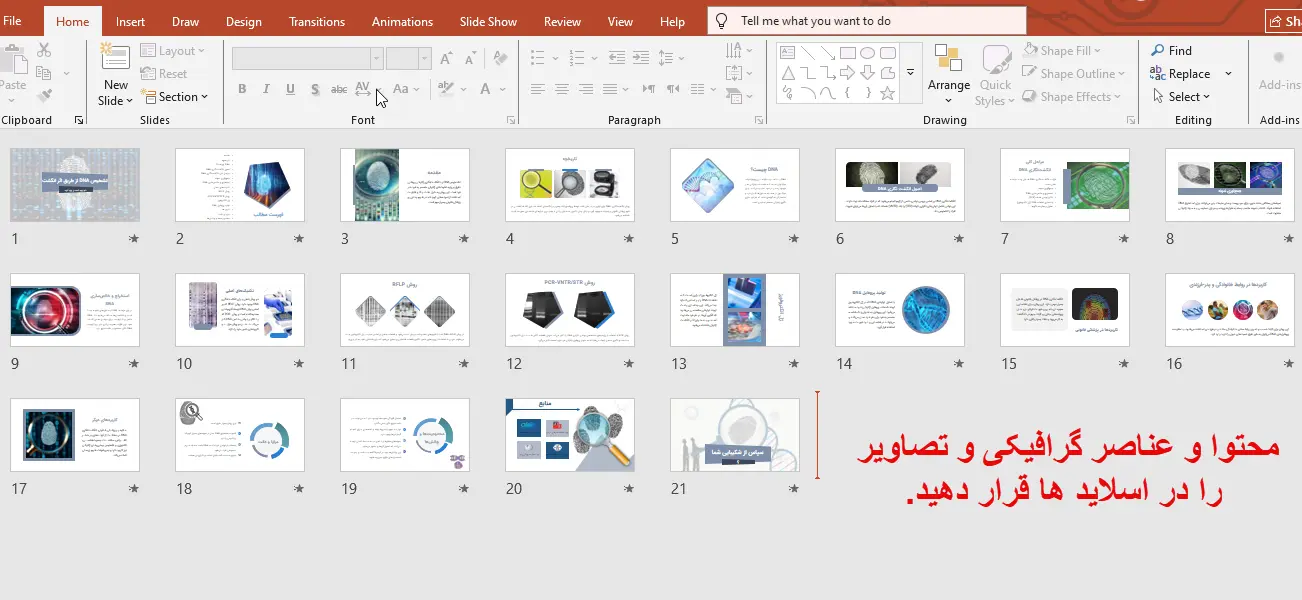
Task: Open the Font dialog launcher
Action: tap(511, 120)
